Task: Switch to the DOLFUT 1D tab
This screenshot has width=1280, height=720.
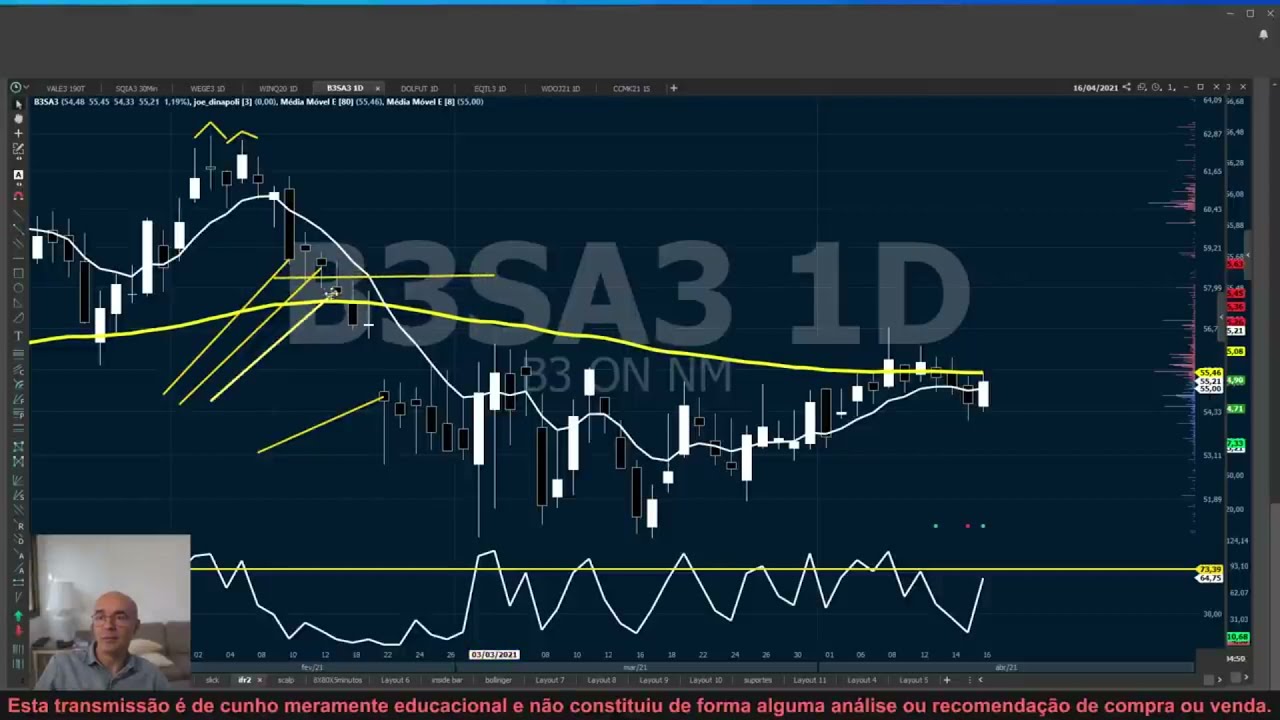Action: click(x=419, y=88)
